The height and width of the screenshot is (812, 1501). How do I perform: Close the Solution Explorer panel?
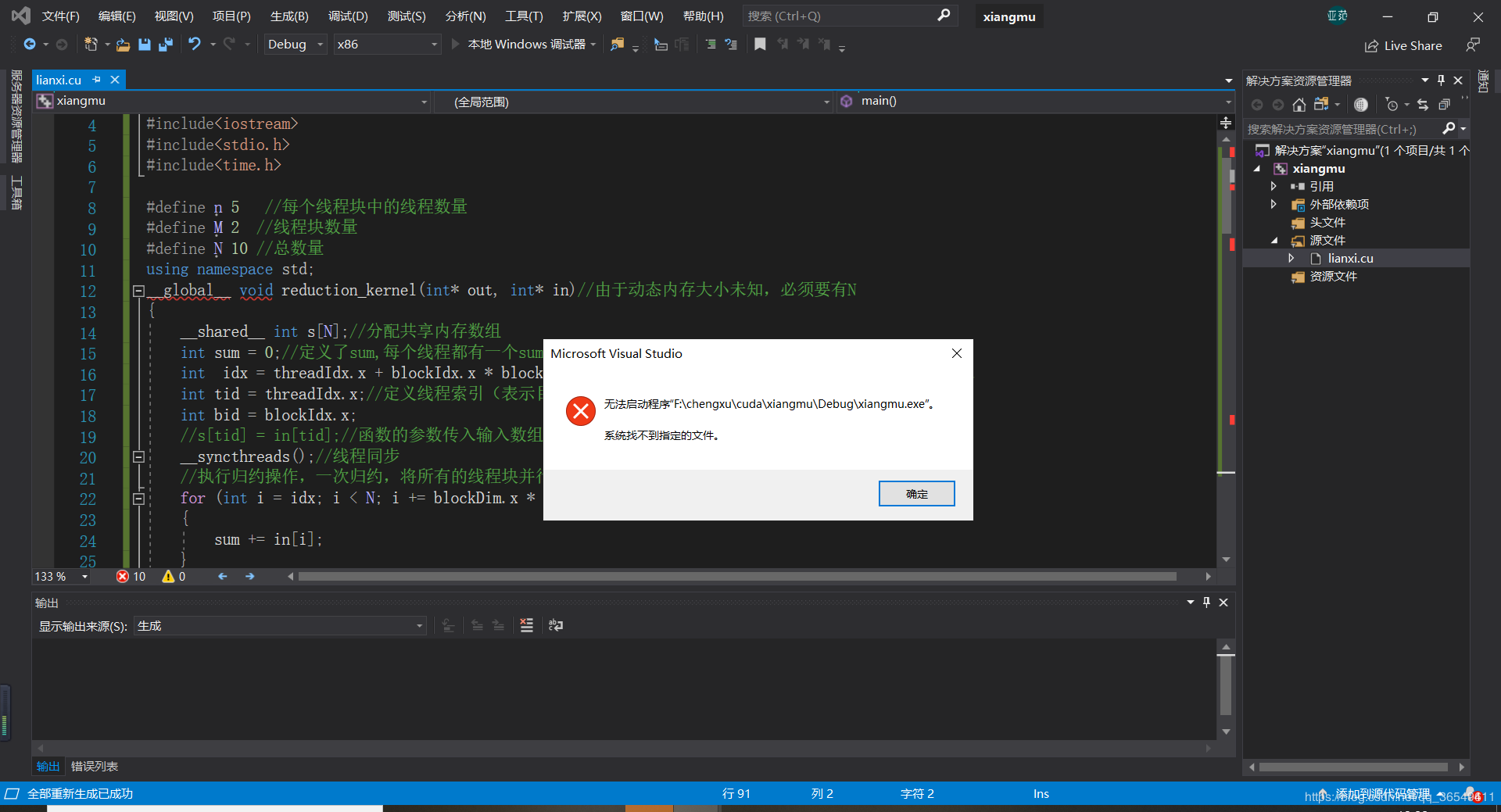point(1458,80)
